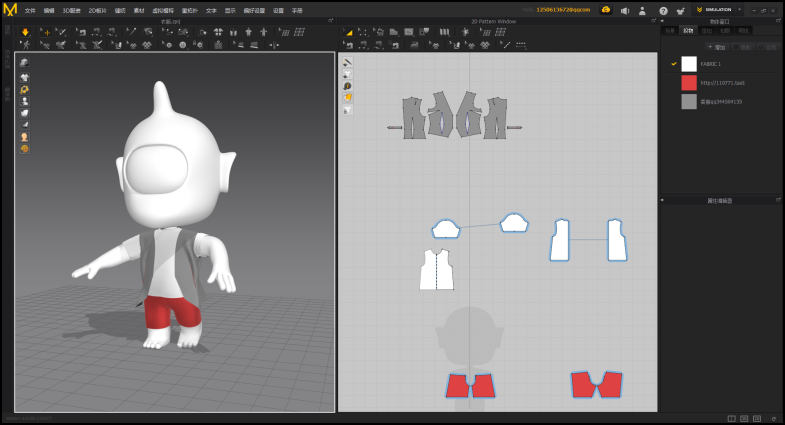Collapse the property editor panel arrow

click(663, 200)
